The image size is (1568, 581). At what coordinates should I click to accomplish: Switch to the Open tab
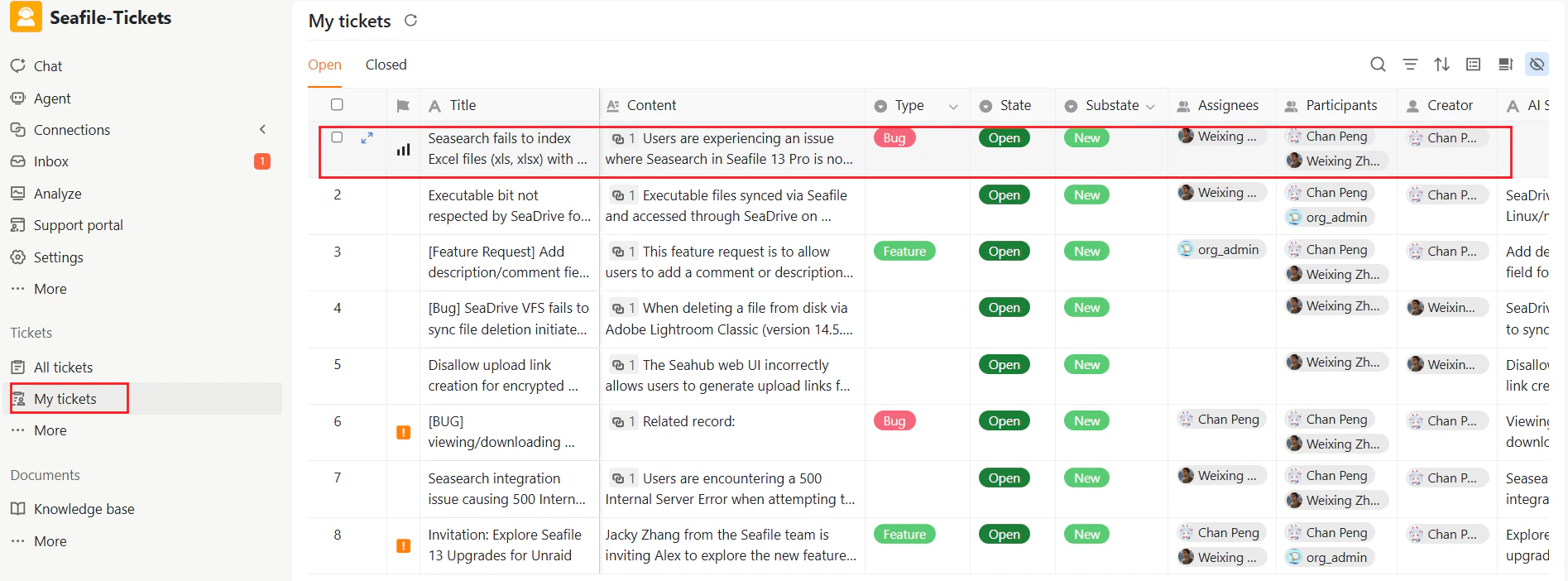pos(324,65)
